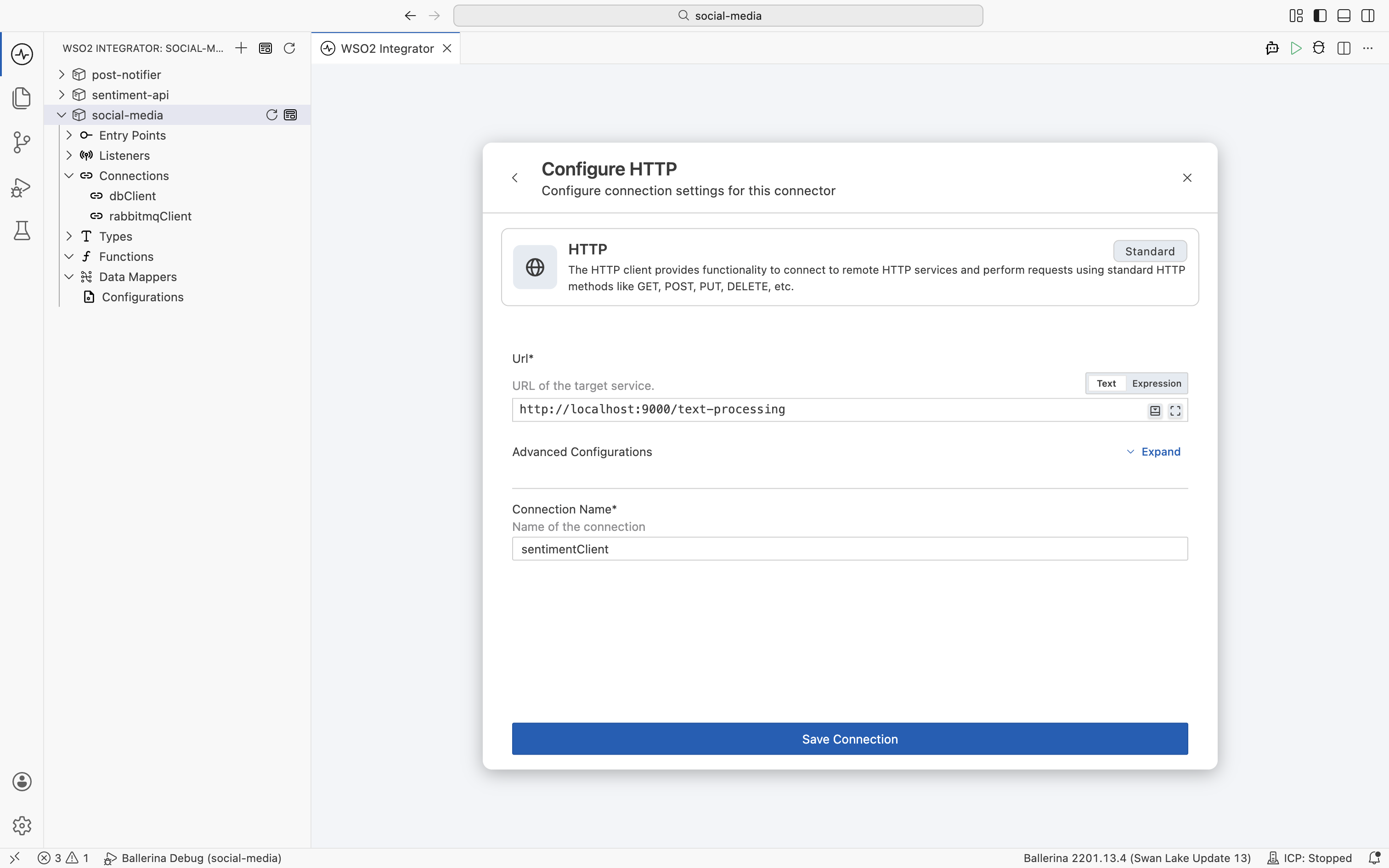Viewport: 1389px width, 868px height.
Task: Open the helper pane icon in the Url field
Action: (x=1155, y=411)
